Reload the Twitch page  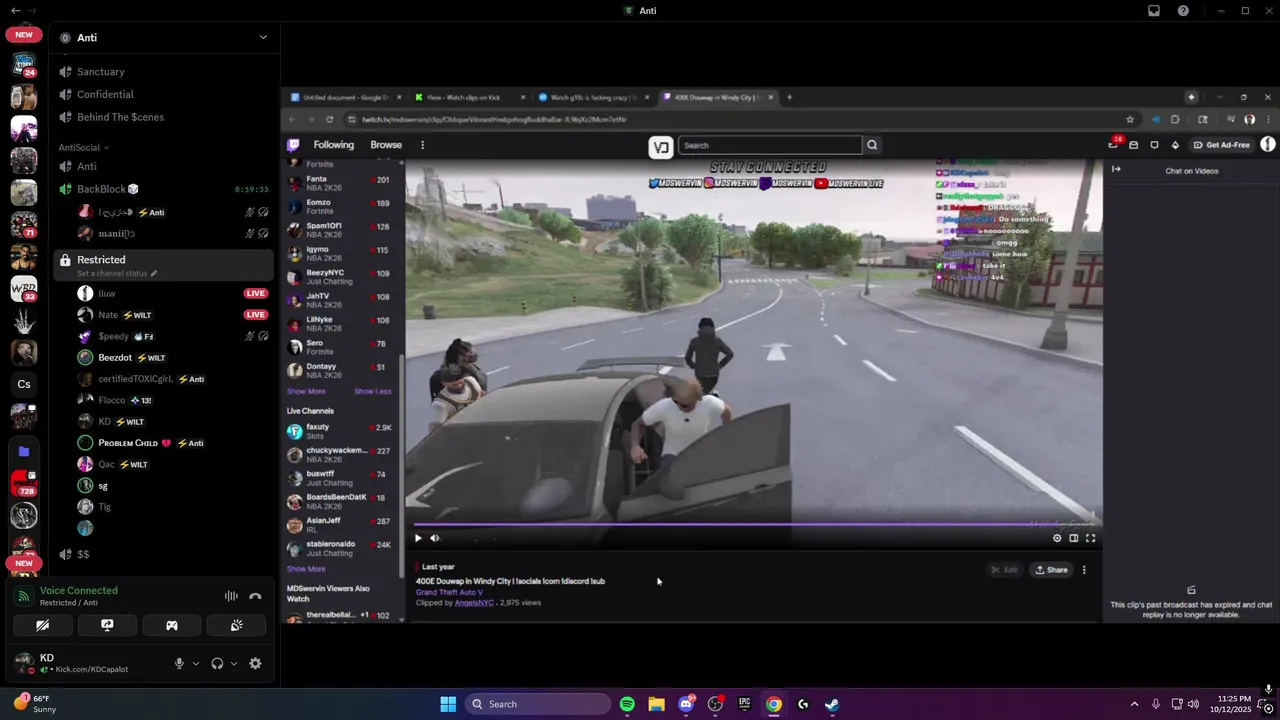(x=329, y=119)
